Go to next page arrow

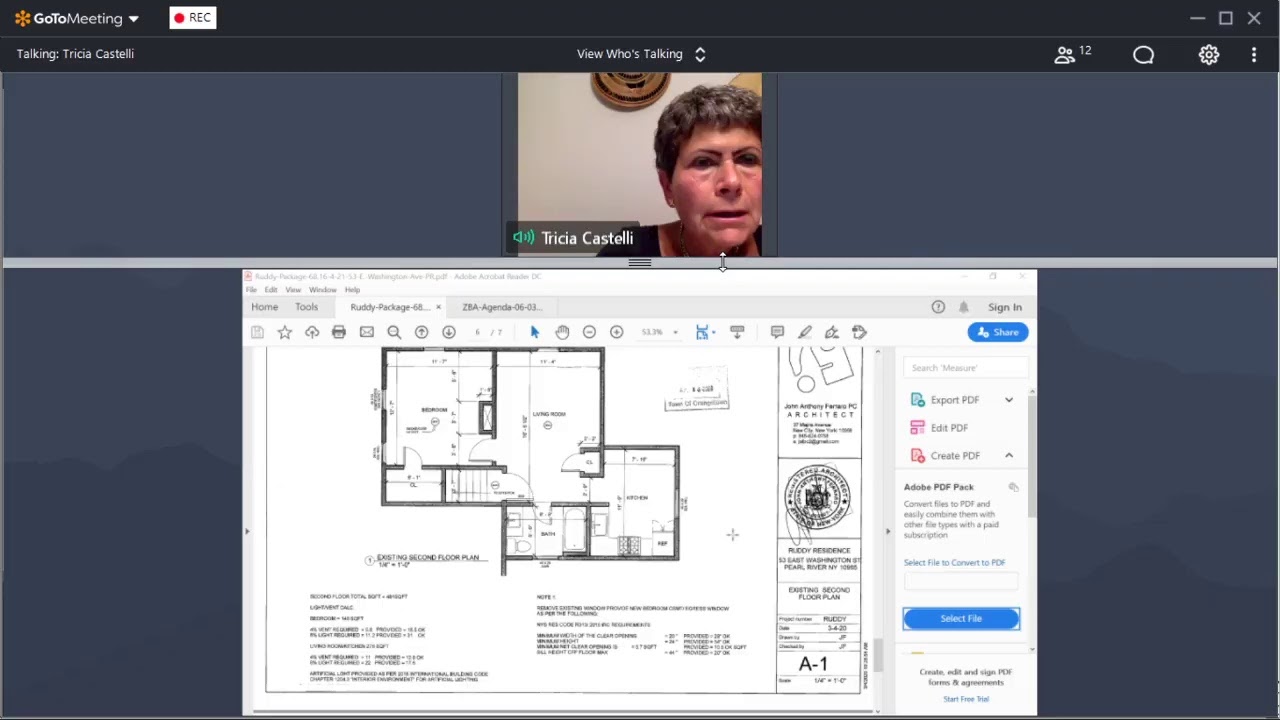point(449,332)
